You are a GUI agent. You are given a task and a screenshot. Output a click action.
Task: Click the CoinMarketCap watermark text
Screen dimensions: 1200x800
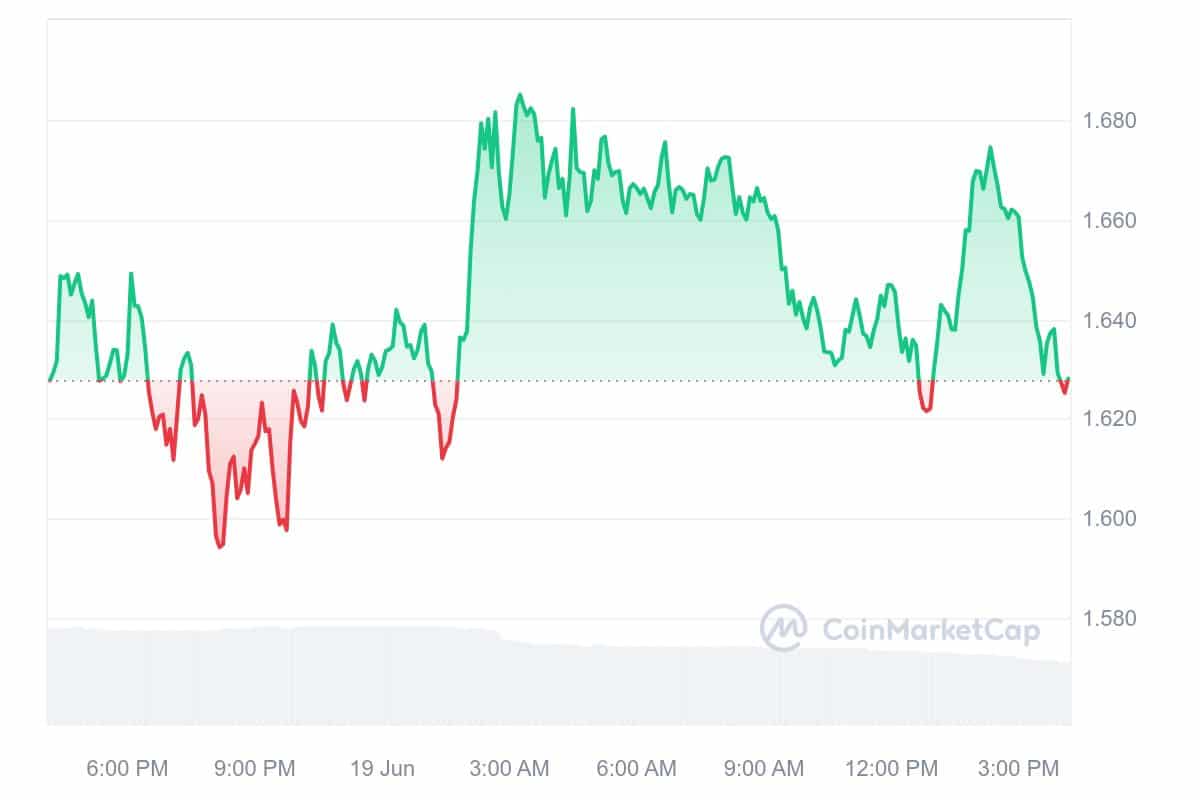click(930, 629)
